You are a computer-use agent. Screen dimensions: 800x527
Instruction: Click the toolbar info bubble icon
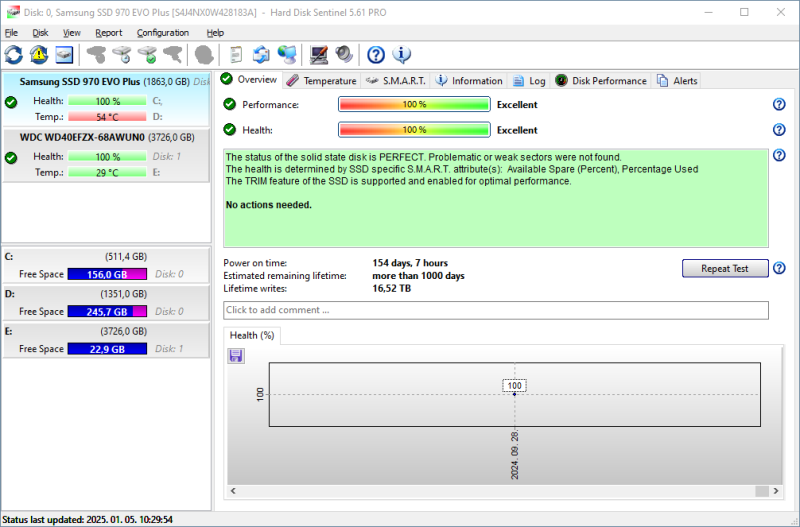[x=402, y=55]
